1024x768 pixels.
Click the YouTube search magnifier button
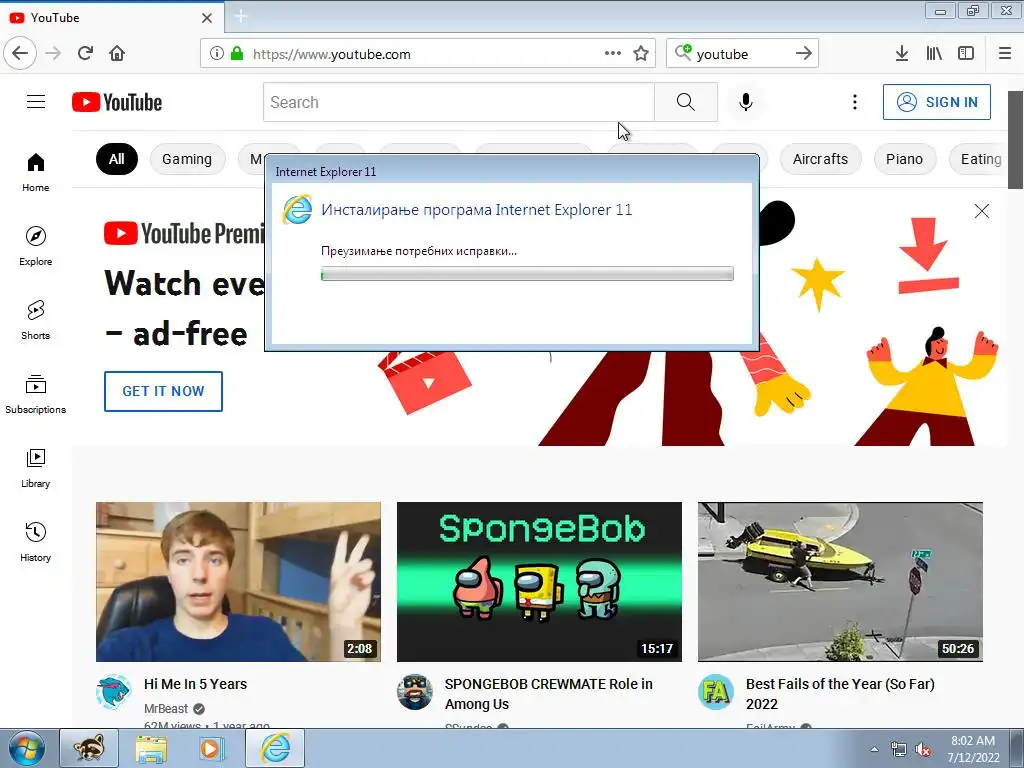[x=686, y=102]
